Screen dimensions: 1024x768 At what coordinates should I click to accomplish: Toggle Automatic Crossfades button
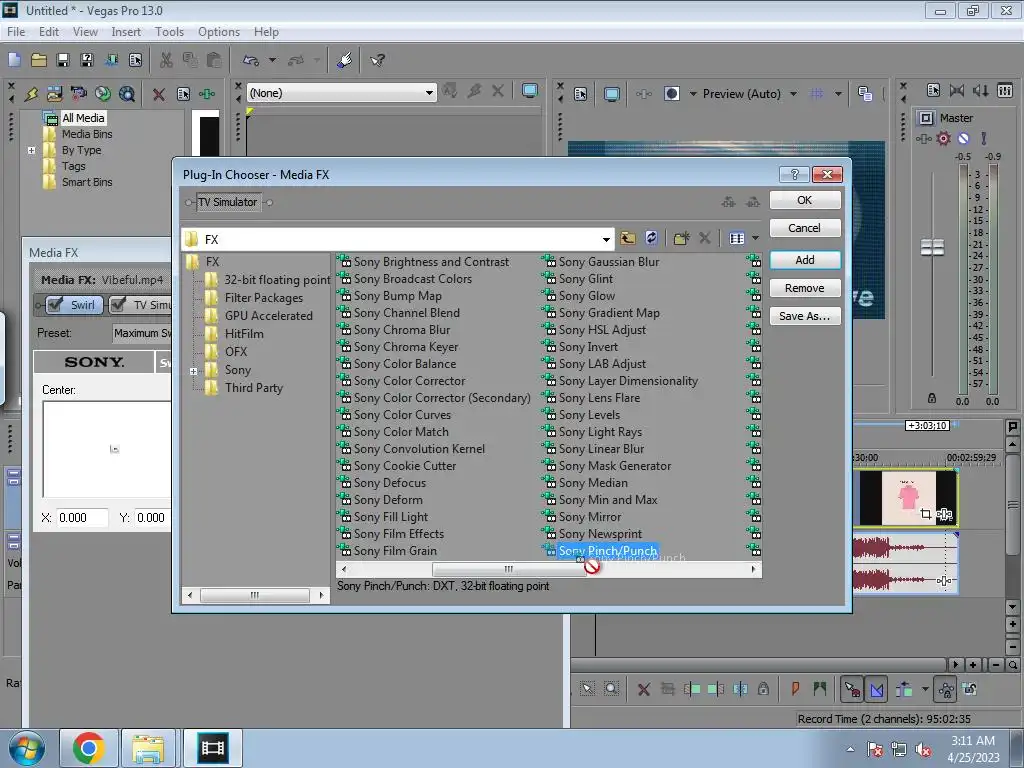pos(876,689)
